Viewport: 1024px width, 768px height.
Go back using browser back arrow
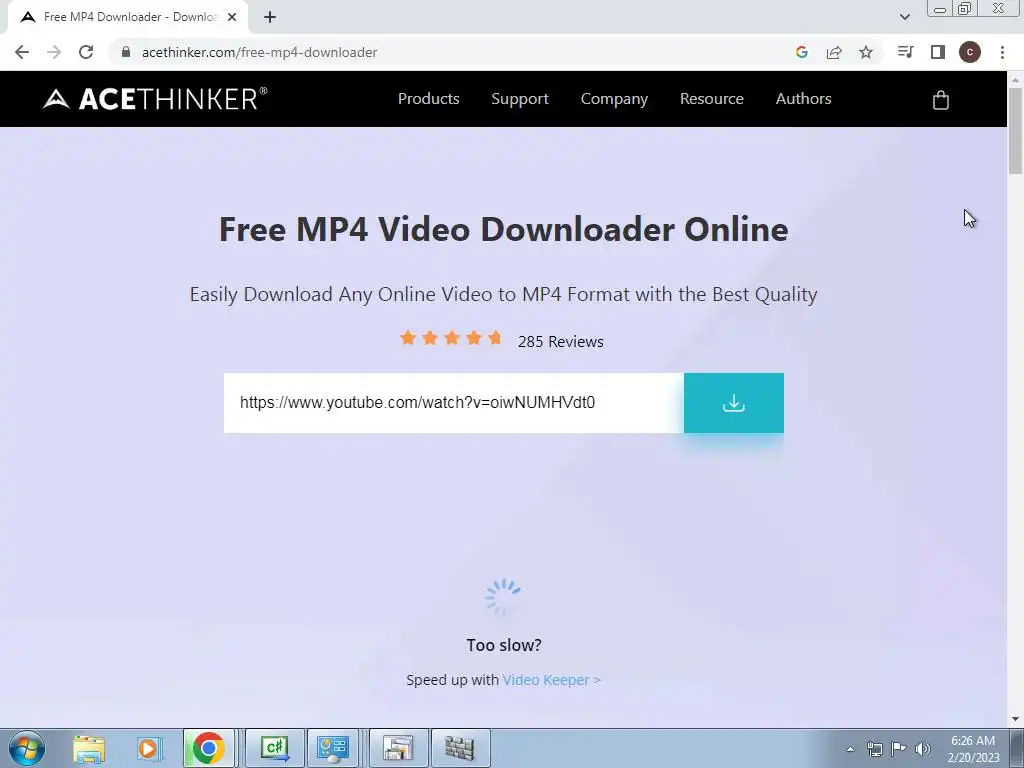tap(22, 52)
